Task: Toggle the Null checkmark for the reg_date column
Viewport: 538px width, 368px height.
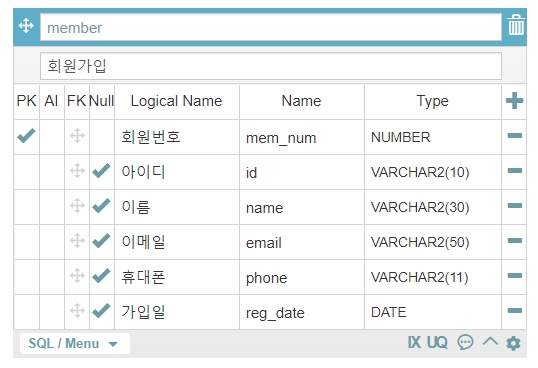Action: point(102,310)
